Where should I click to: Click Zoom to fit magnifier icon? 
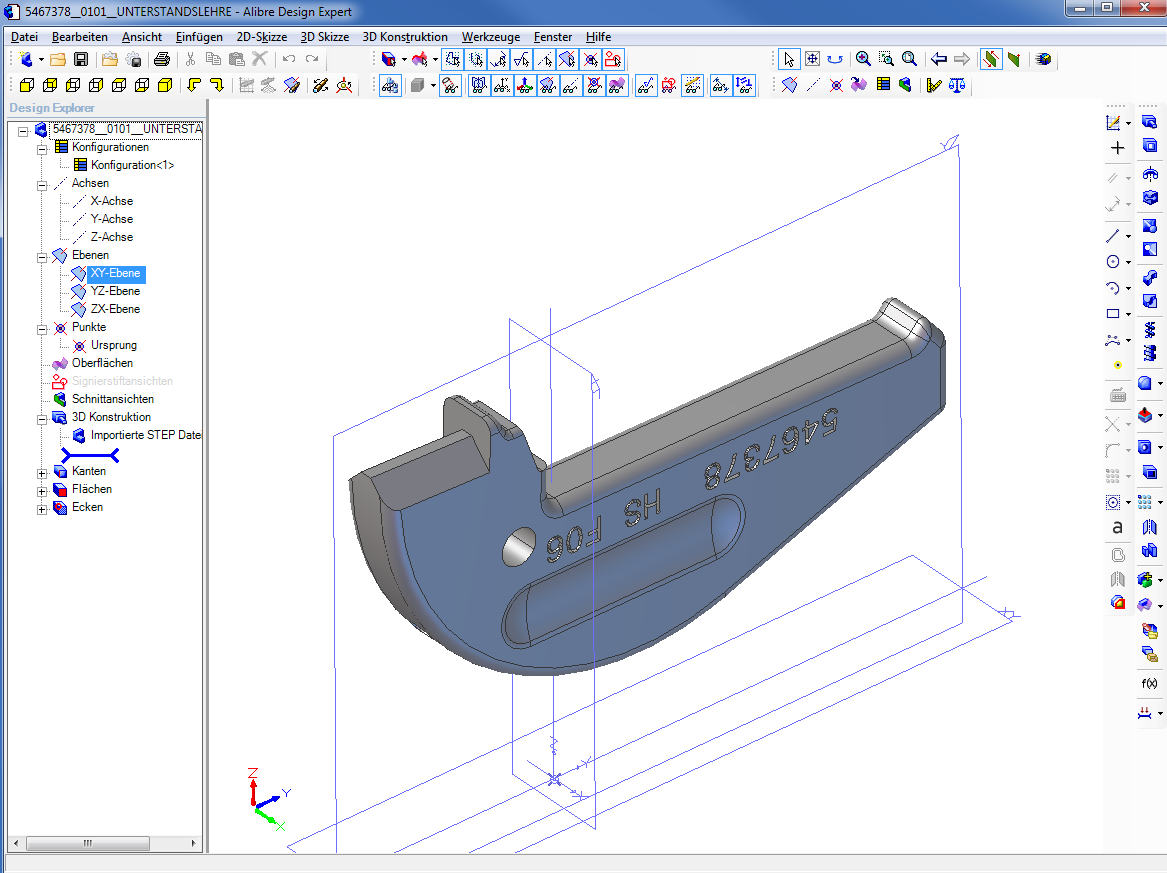tap(909, 60)
